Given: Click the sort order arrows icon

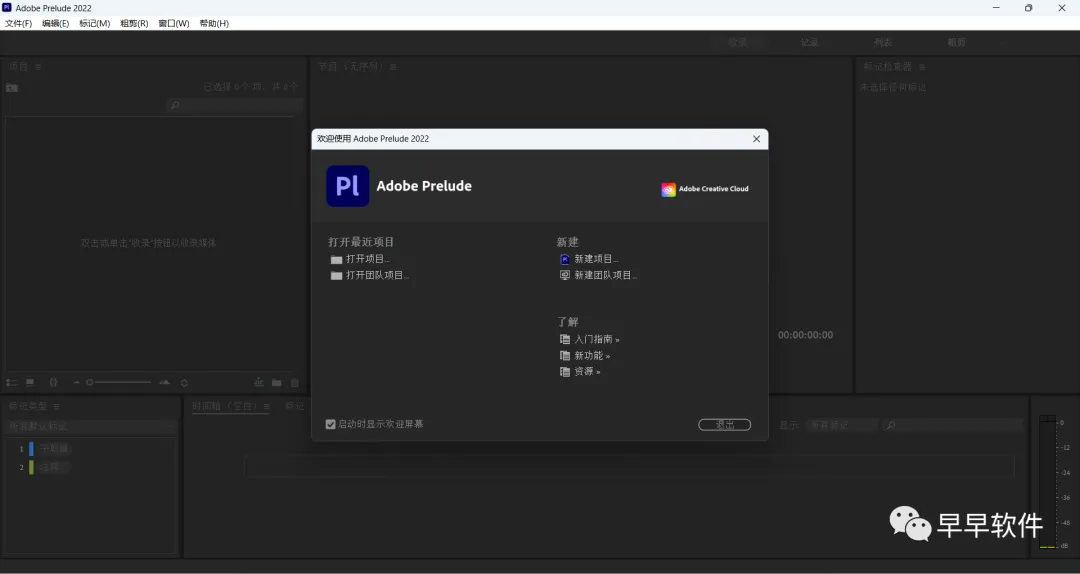Looking at the screenshot, I should (x=185, y=382).
